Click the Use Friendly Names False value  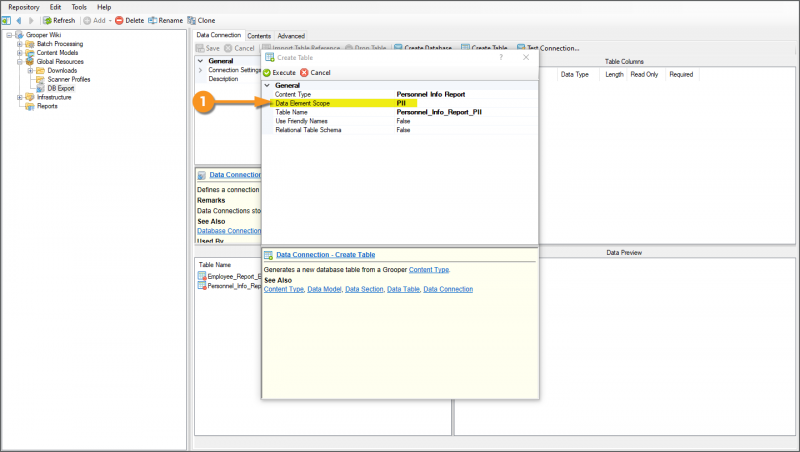coord(403,121)
